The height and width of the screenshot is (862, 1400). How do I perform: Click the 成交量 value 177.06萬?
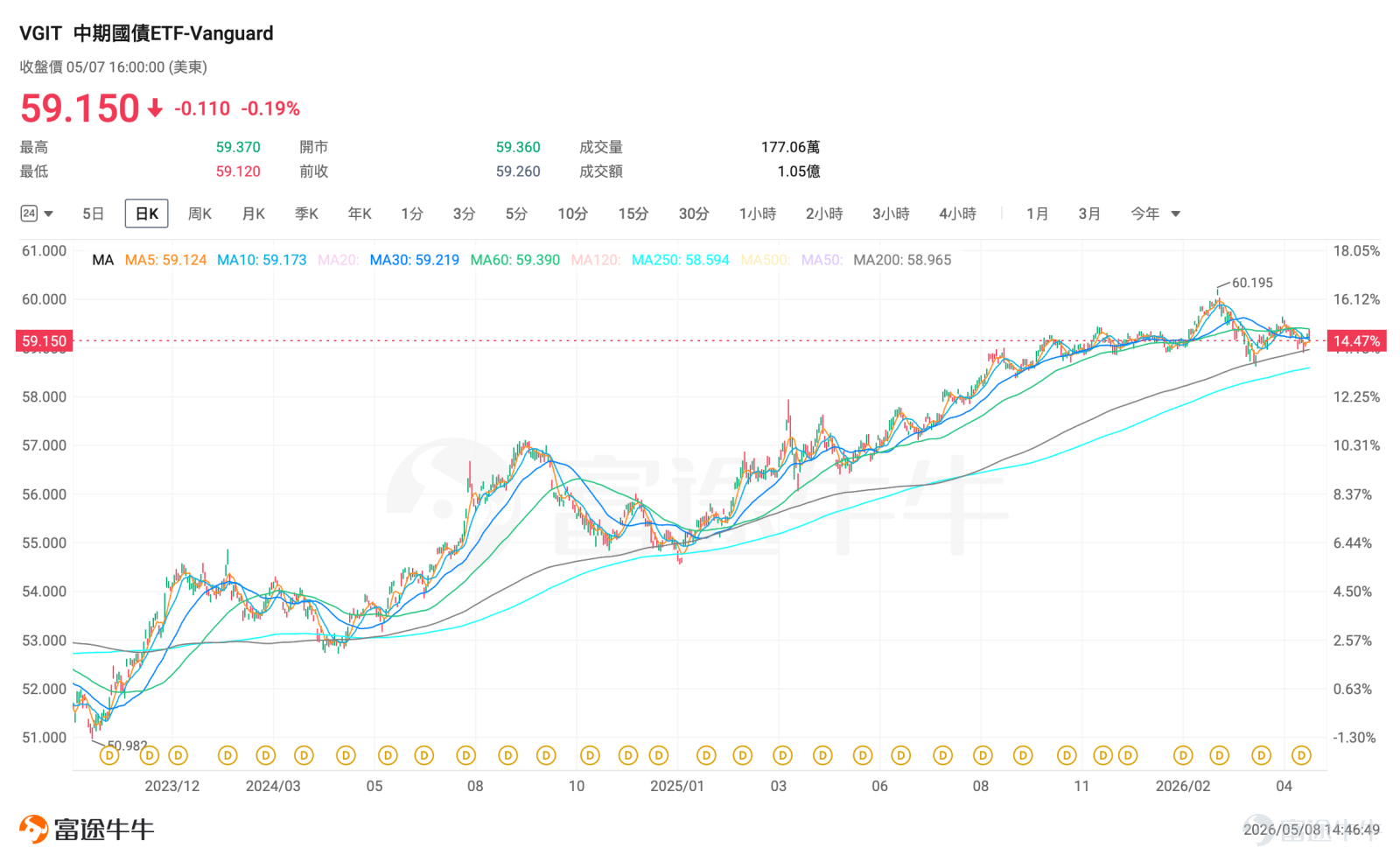[790, 147]
